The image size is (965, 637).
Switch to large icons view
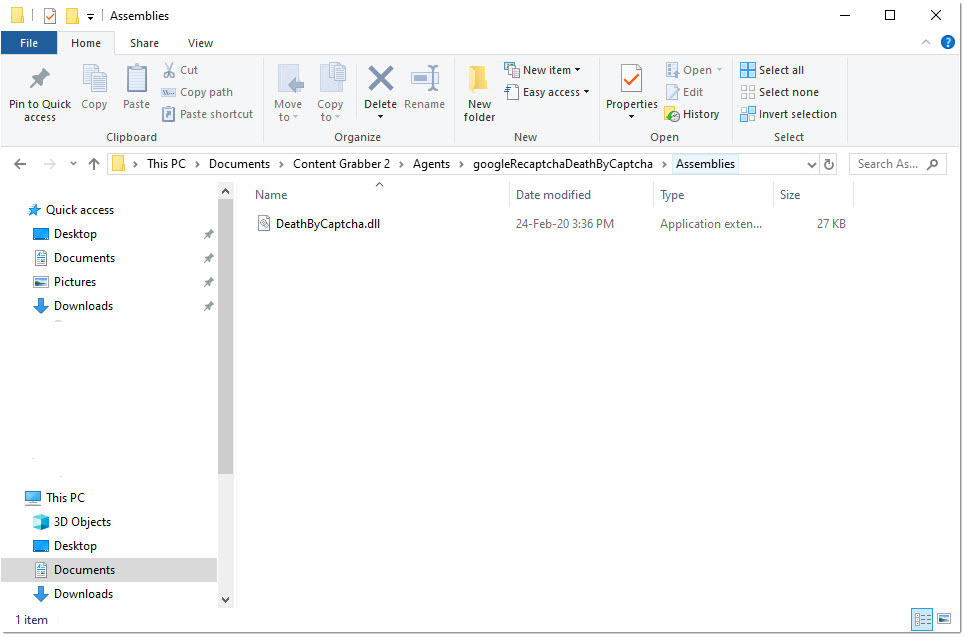click(943, 620)
